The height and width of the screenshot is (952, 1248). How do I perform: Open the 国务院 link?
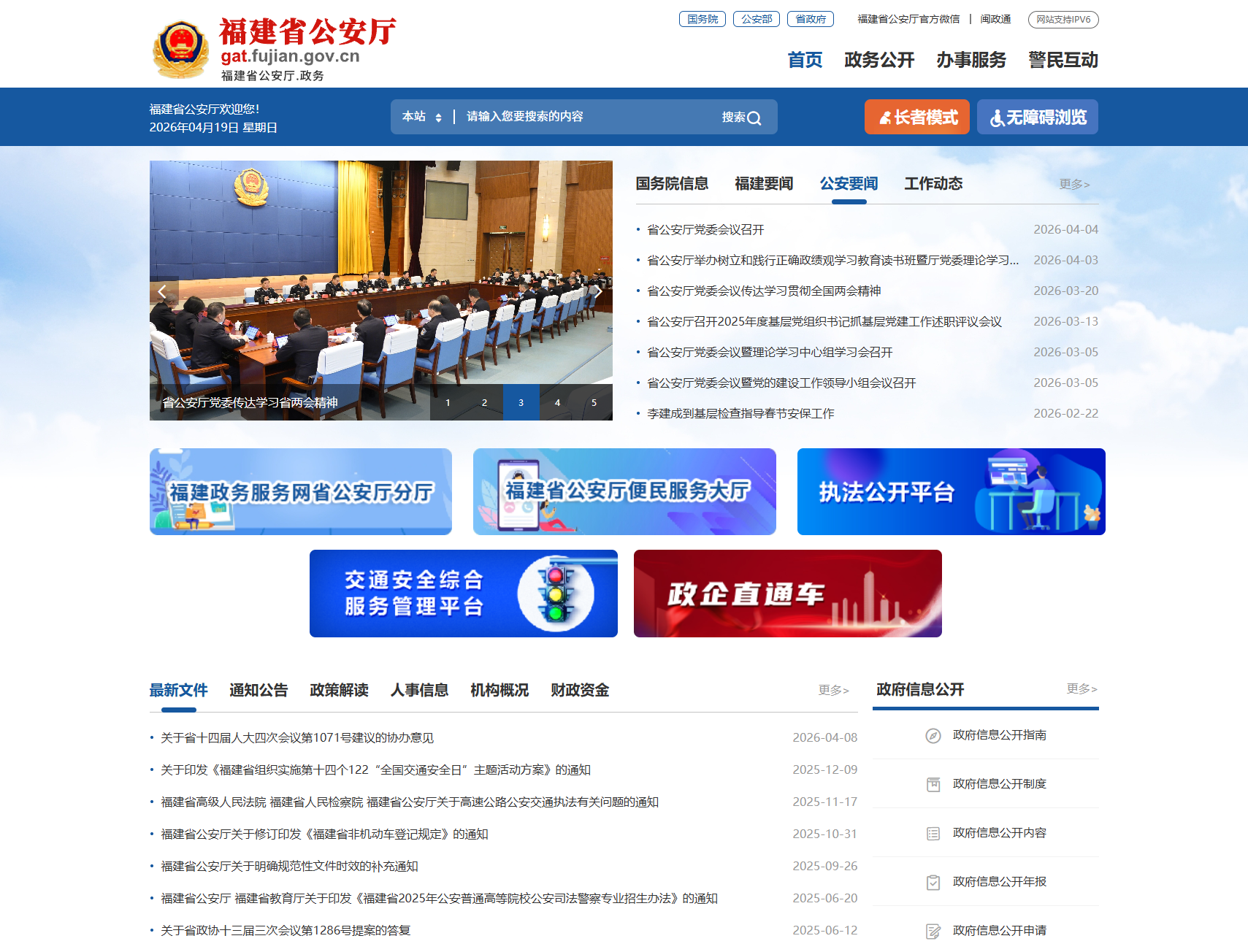(x=702, y=19)
